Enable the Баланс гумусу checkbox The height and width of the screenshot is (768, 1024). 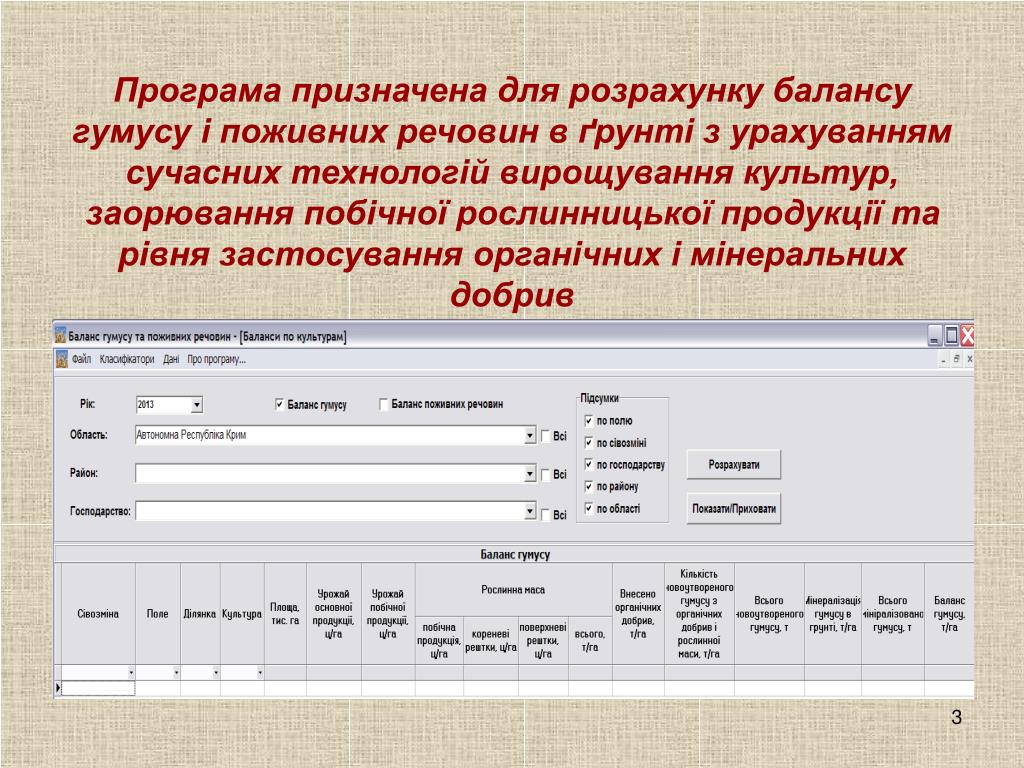click(x=280, y=405)
